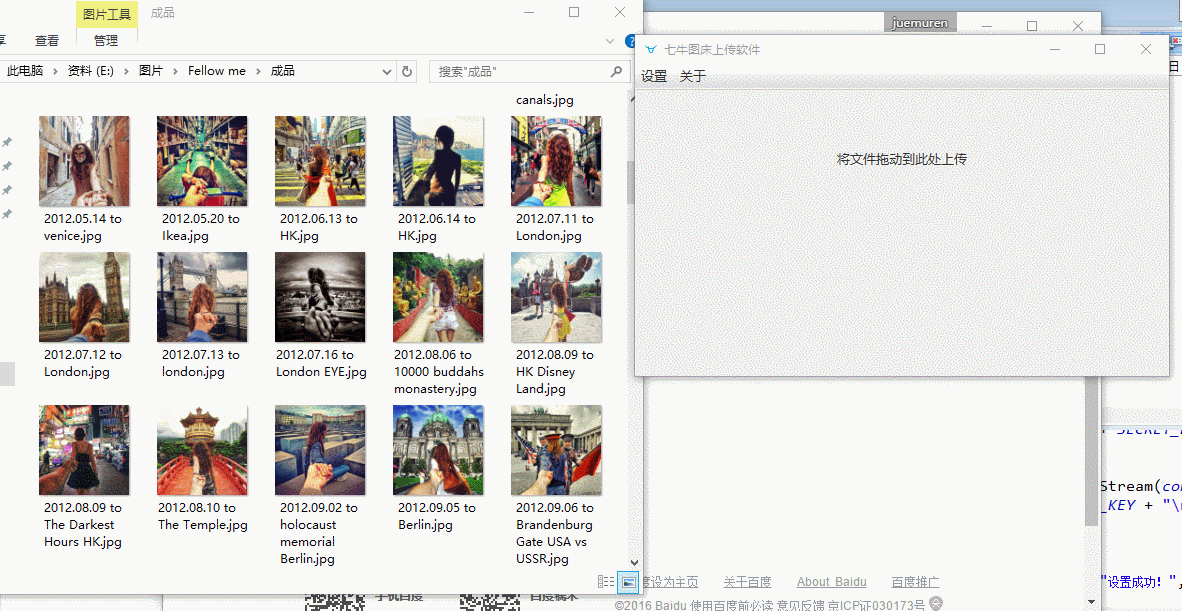Click the magnifier search icon in Explorer
The height and width of the screenshot is (611, 1182).
(x=617, y=72)
